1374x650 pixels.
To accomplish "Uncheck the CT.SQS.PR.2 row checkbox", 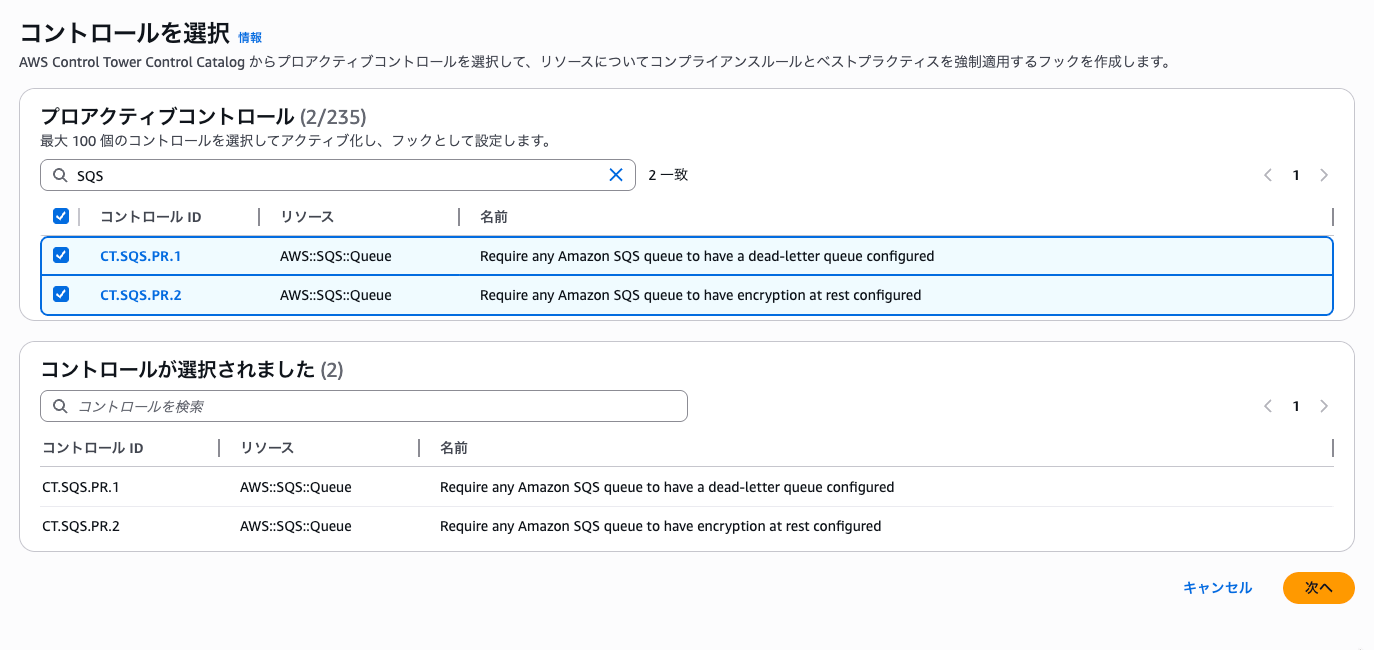I will (x=61, y=294).
